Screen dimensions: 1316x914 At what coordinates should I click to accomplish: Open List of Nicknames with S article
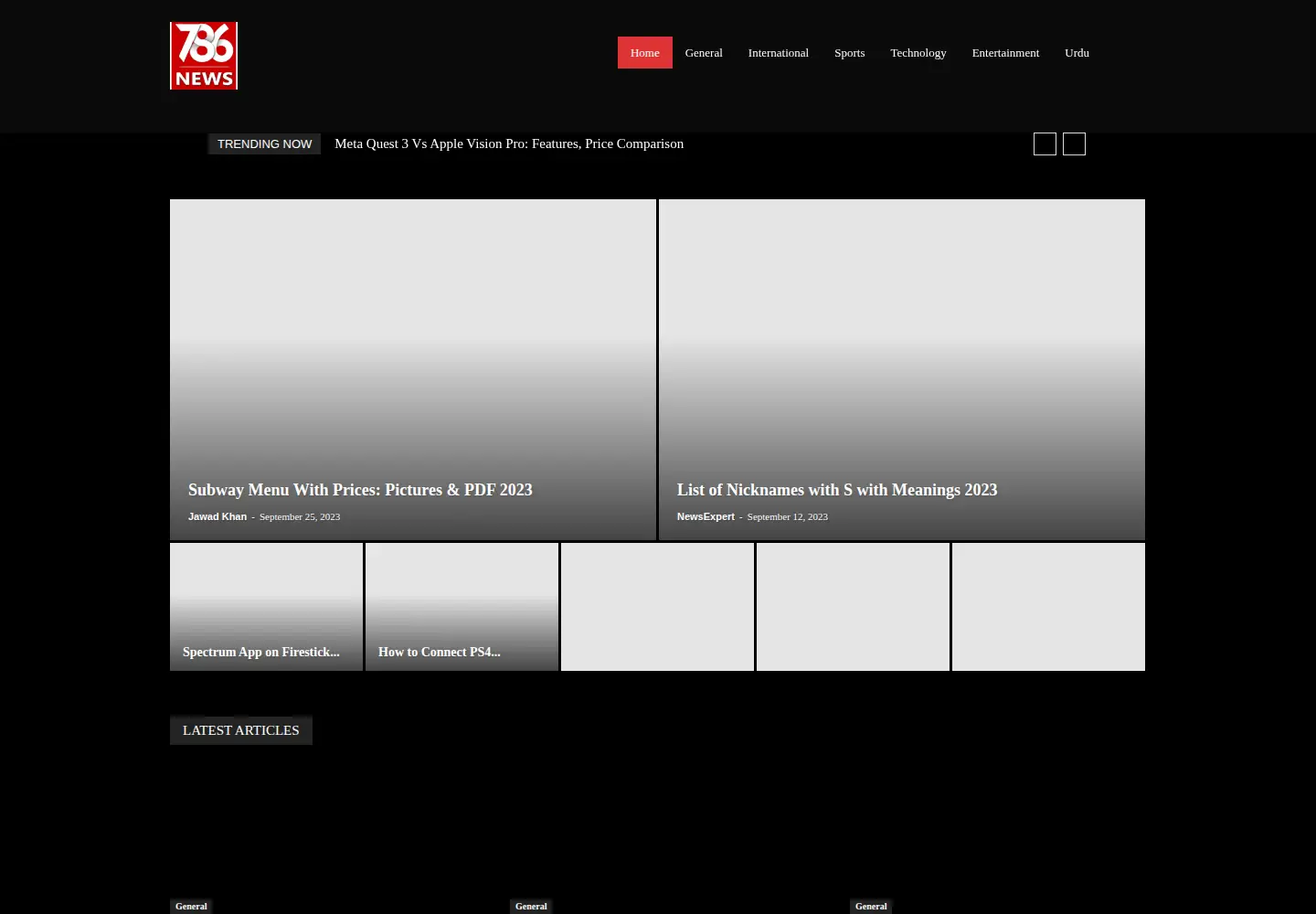click(x=837, y=490)
